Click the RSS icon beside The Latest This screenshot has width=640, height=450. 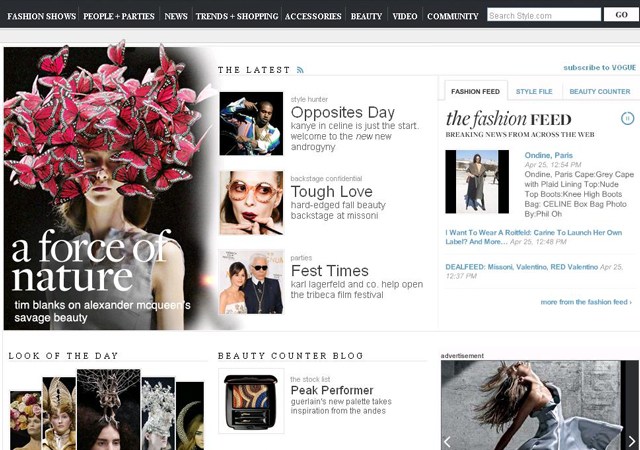(x=300, y=70)
